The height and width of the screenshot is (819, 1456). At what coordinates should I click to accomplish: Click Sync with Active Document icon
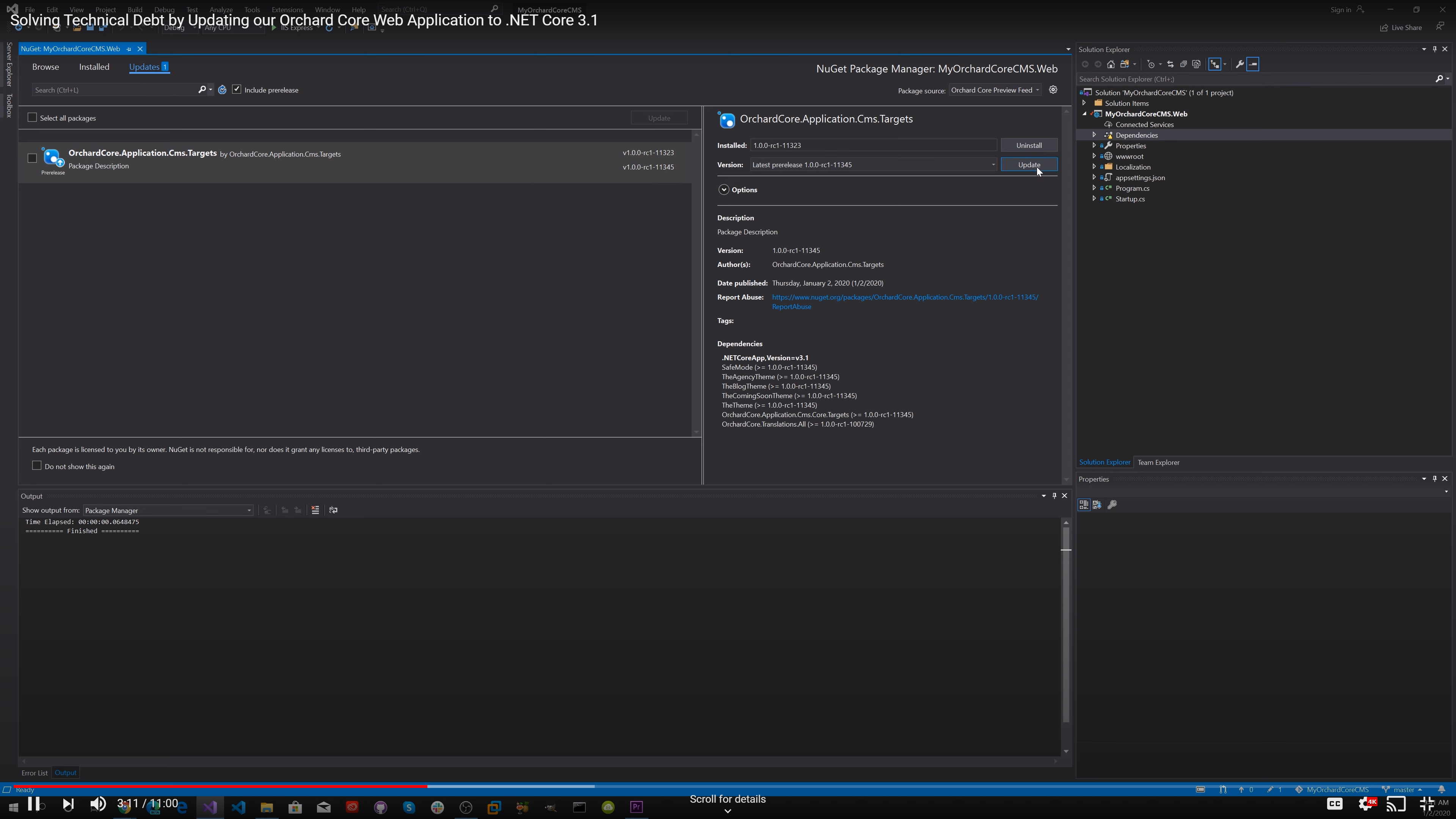pos(1170,64)
